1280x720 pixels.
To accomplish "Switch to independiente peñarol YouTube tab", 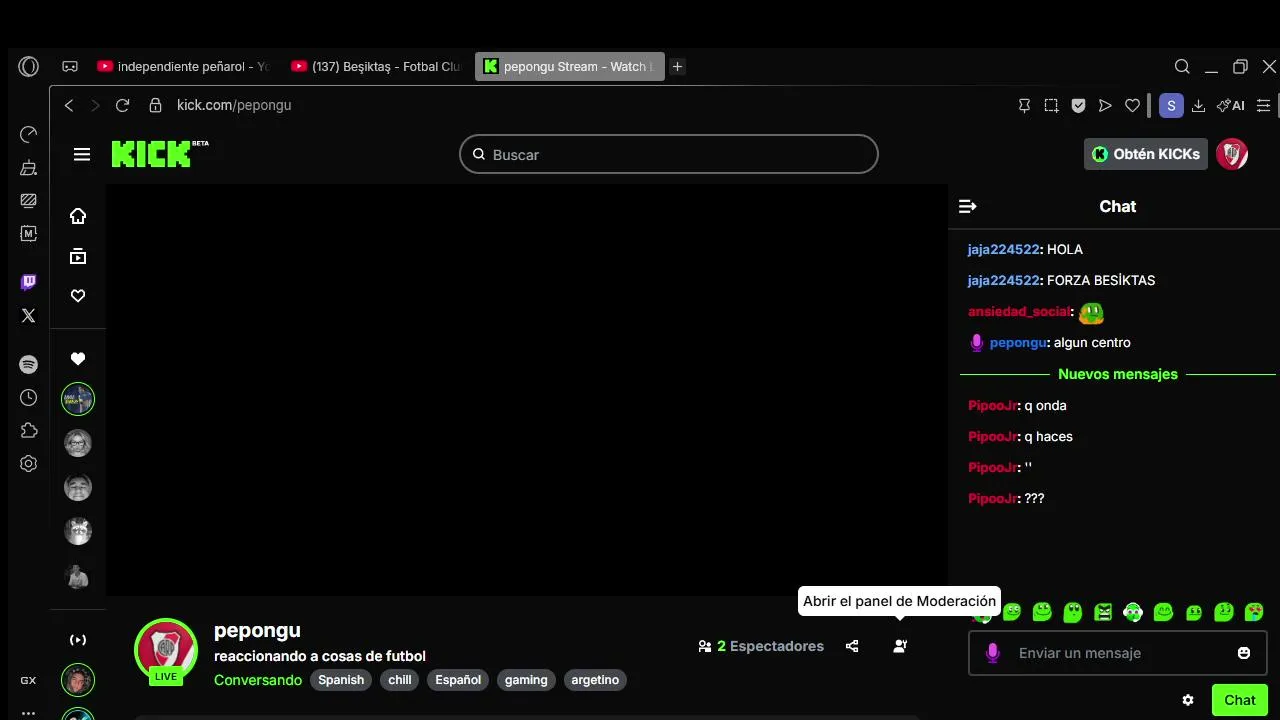I will pos(183,67).
